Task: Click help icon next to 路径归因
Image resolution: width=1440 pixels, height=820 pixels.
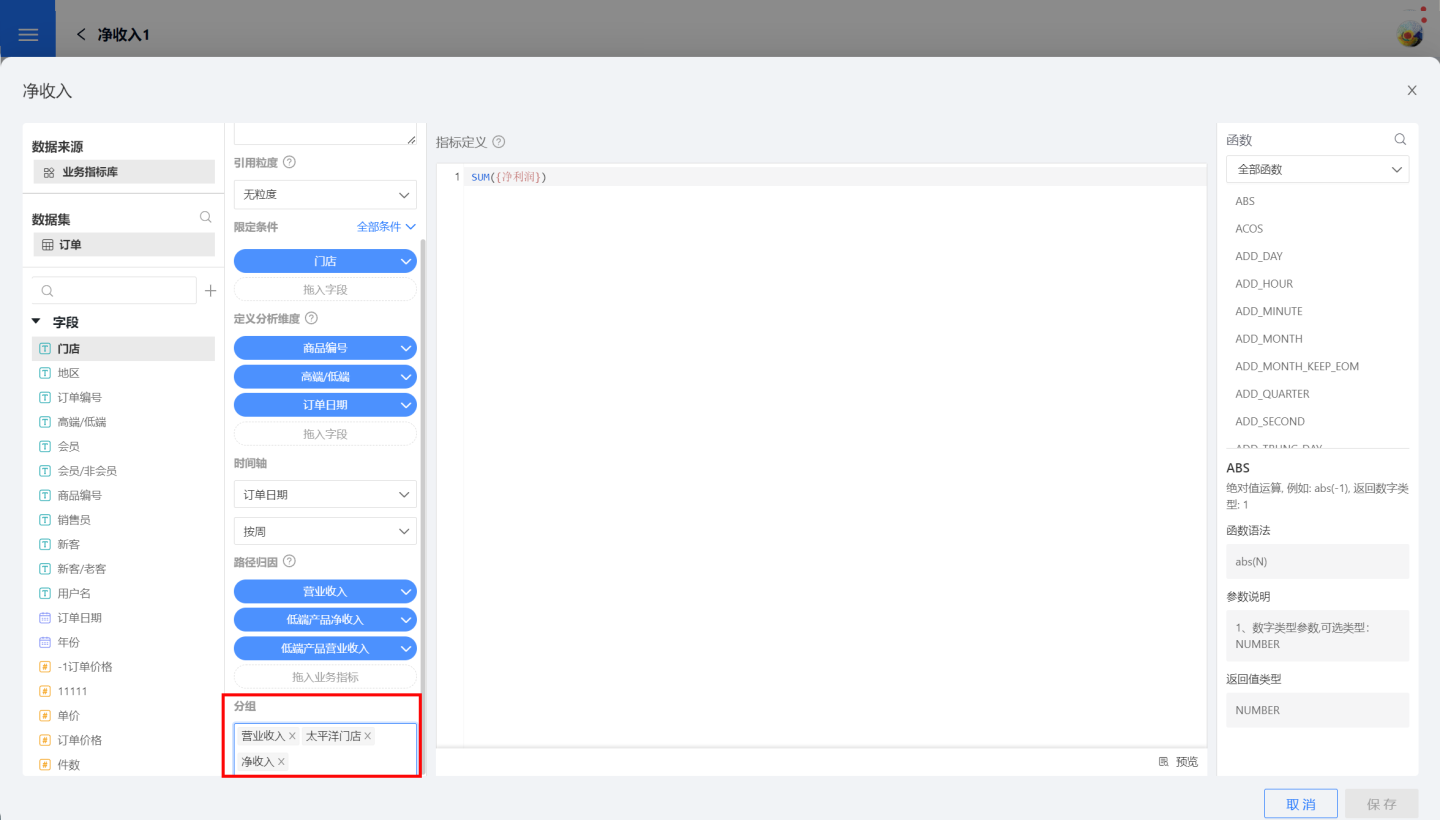Action: pos(290,562)
